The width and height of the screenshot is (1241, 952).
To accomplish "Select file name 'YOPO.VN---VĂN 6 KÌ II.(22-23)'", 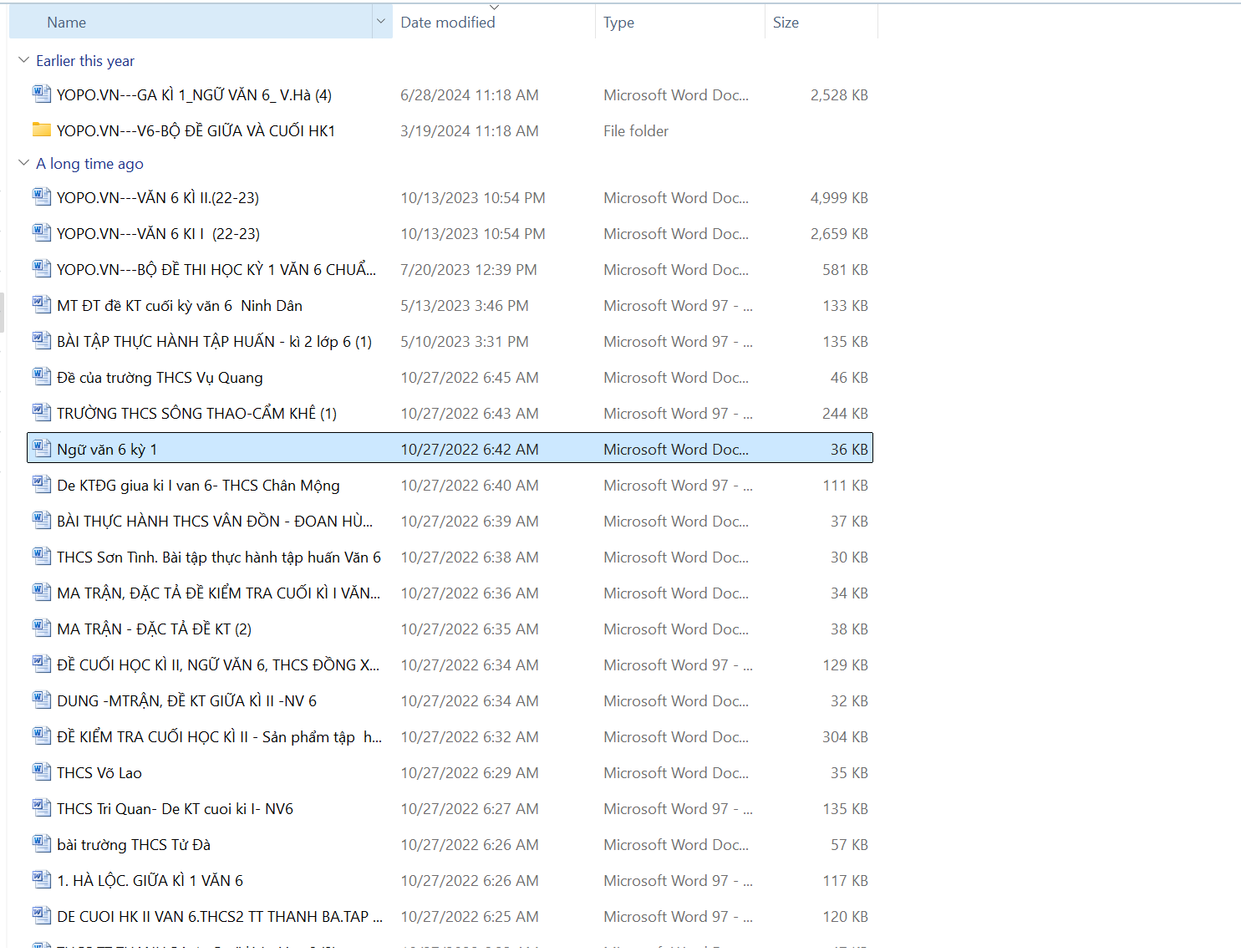I will [158, 198].
